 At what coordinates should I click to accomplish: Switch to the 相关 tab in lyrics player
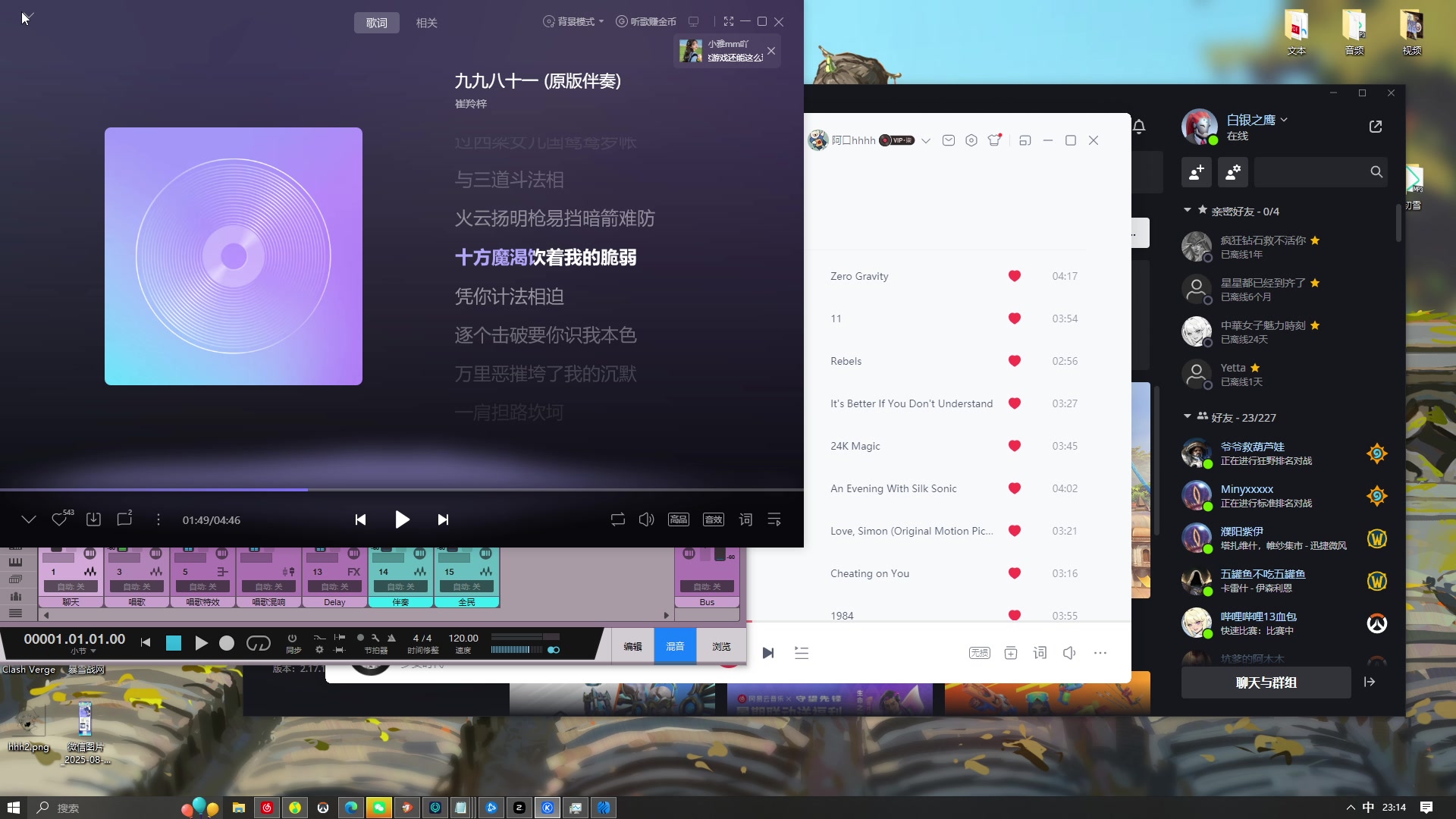pos(426,23)
